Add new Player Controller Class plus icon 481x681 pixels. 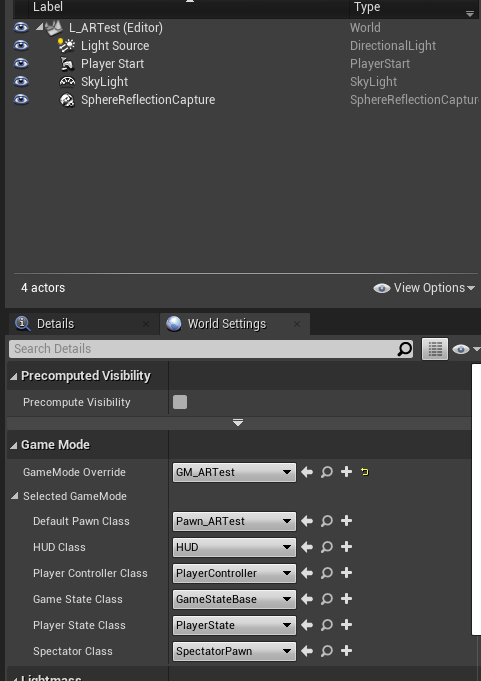346,572
